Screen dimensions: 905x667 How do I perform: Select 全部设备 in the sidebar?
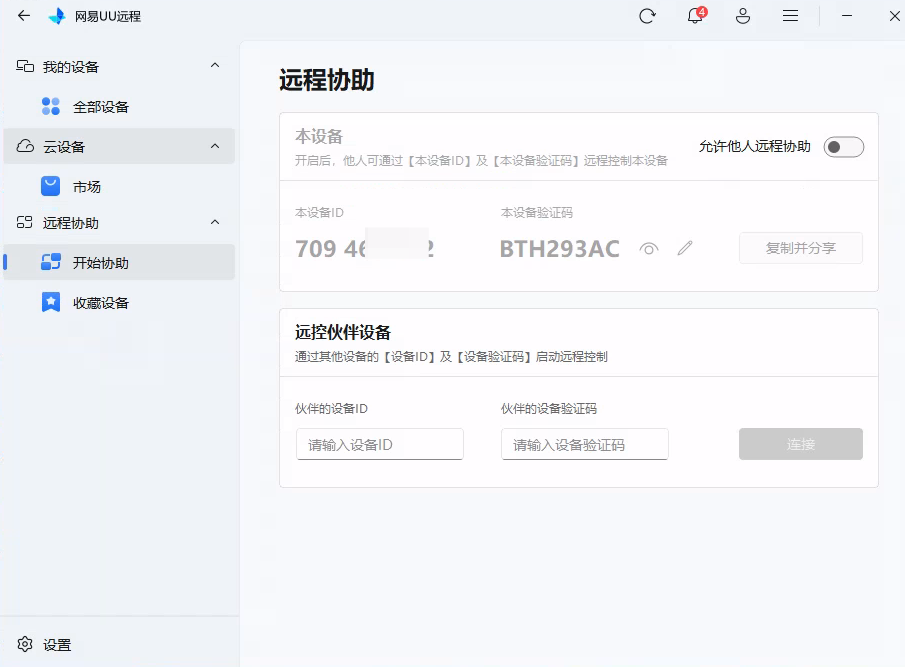(100, 107)
